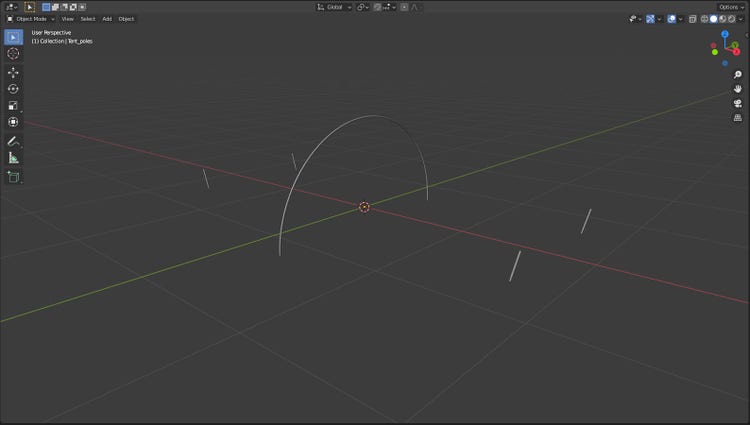Open the proportional falloff curve dropdown

click(x=415, y=7)
